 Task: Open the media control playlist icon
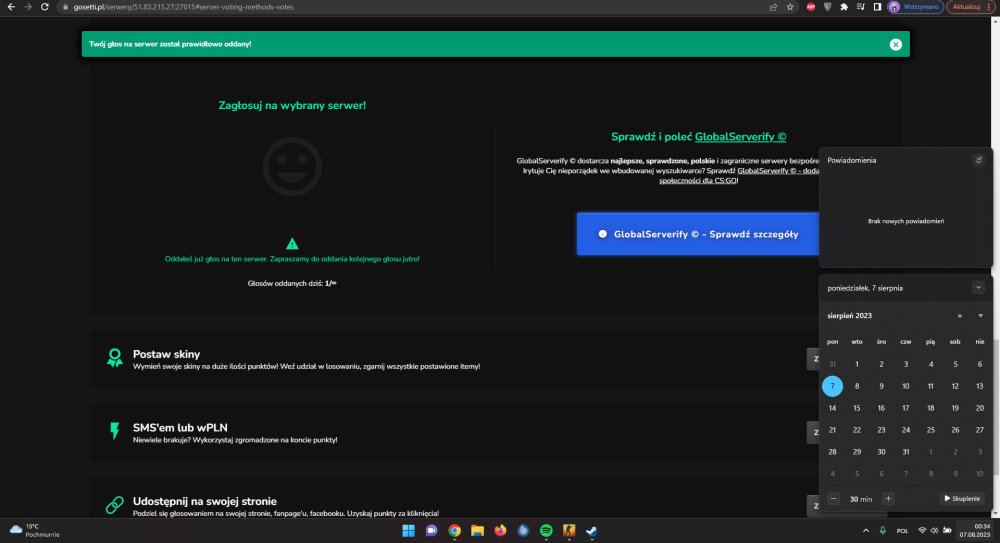[860, 7]
